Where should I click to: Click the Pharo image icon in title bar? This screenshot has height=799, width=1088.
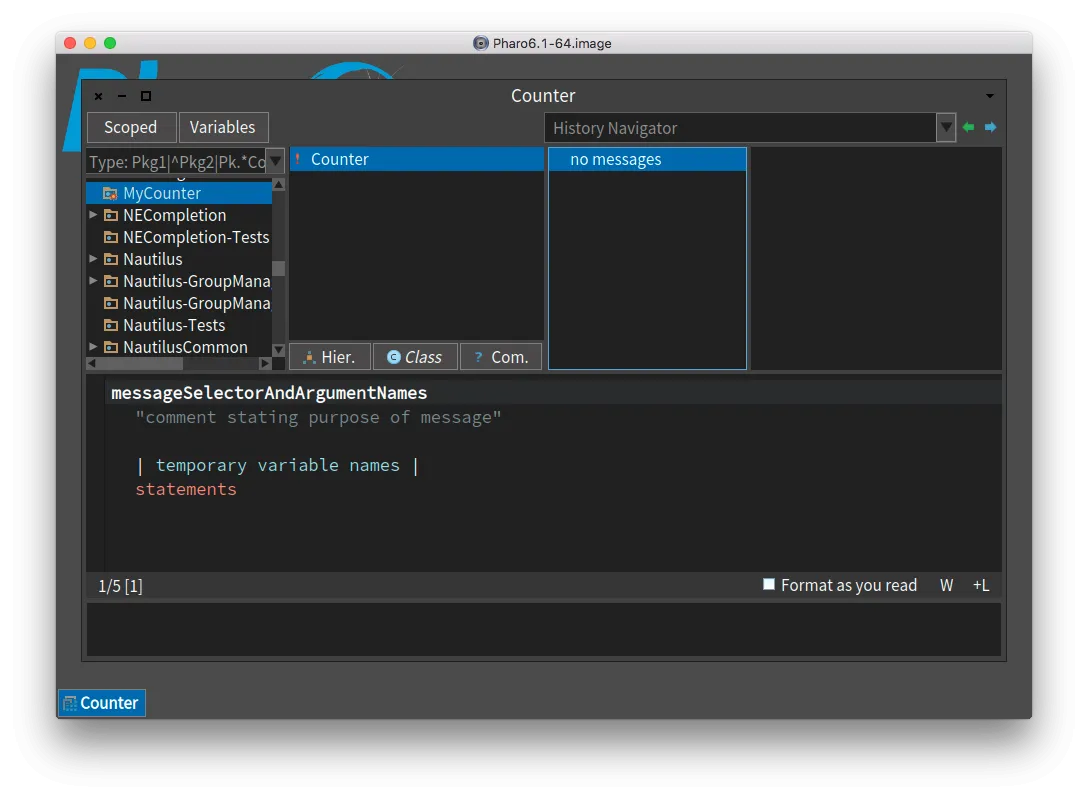480,43
